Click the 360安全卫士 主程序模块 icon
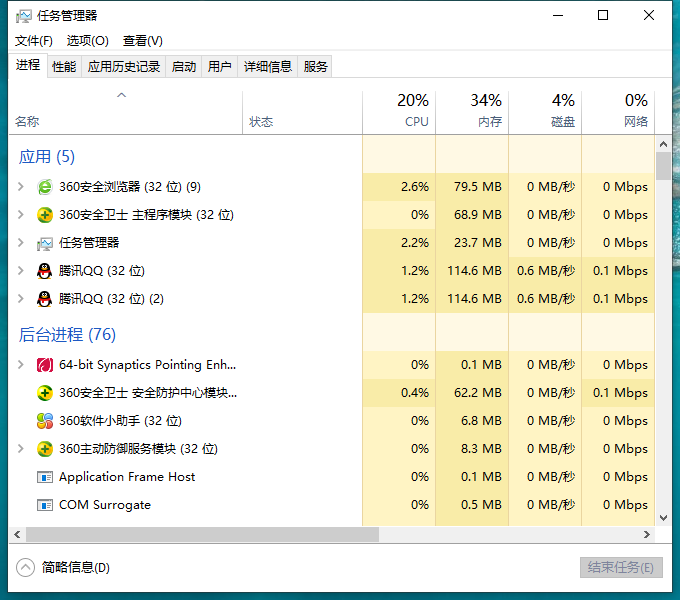 click(45, 215)
